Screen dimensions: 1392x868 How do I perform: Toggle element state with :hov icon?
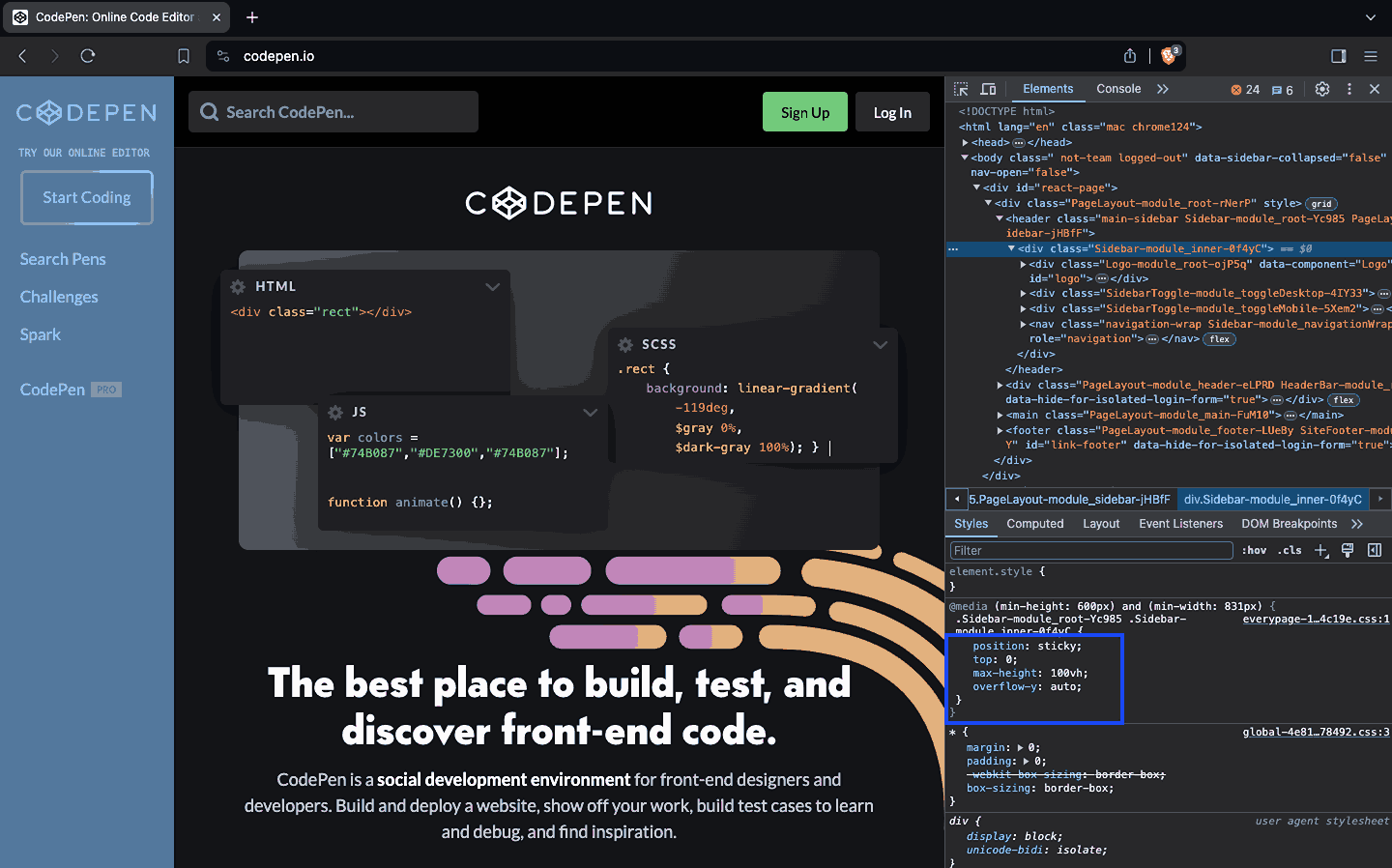[x=1254, y=549]
